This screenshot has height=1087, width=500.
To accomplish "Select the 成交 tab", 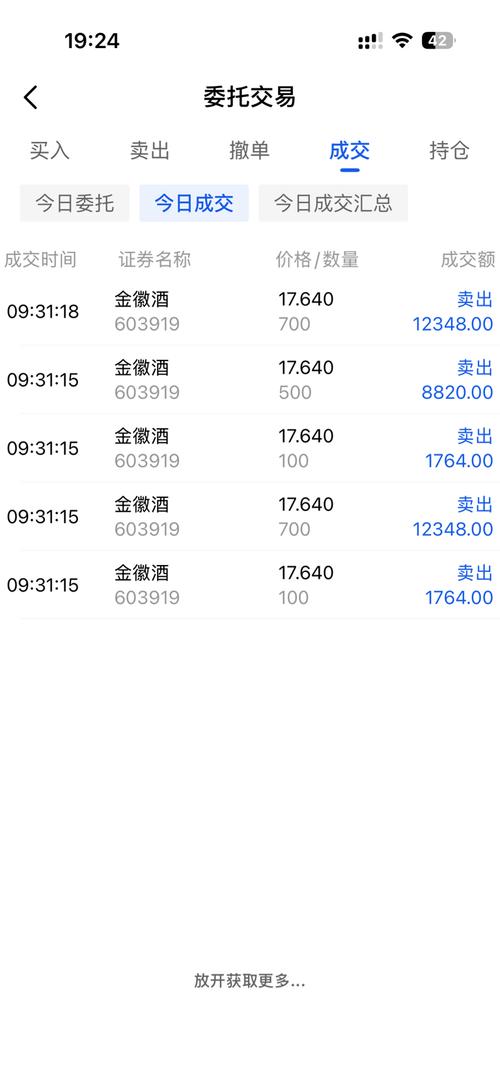I will click(x=350, y=150).
